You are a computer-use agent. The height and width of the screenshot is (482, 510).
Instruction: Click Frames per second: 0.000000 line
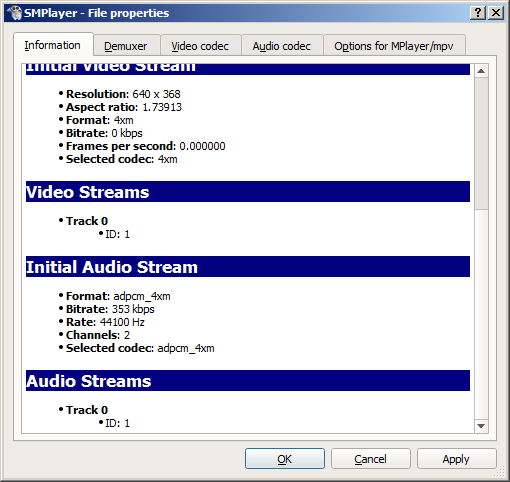pyautogui.click(x=145, y=146)
